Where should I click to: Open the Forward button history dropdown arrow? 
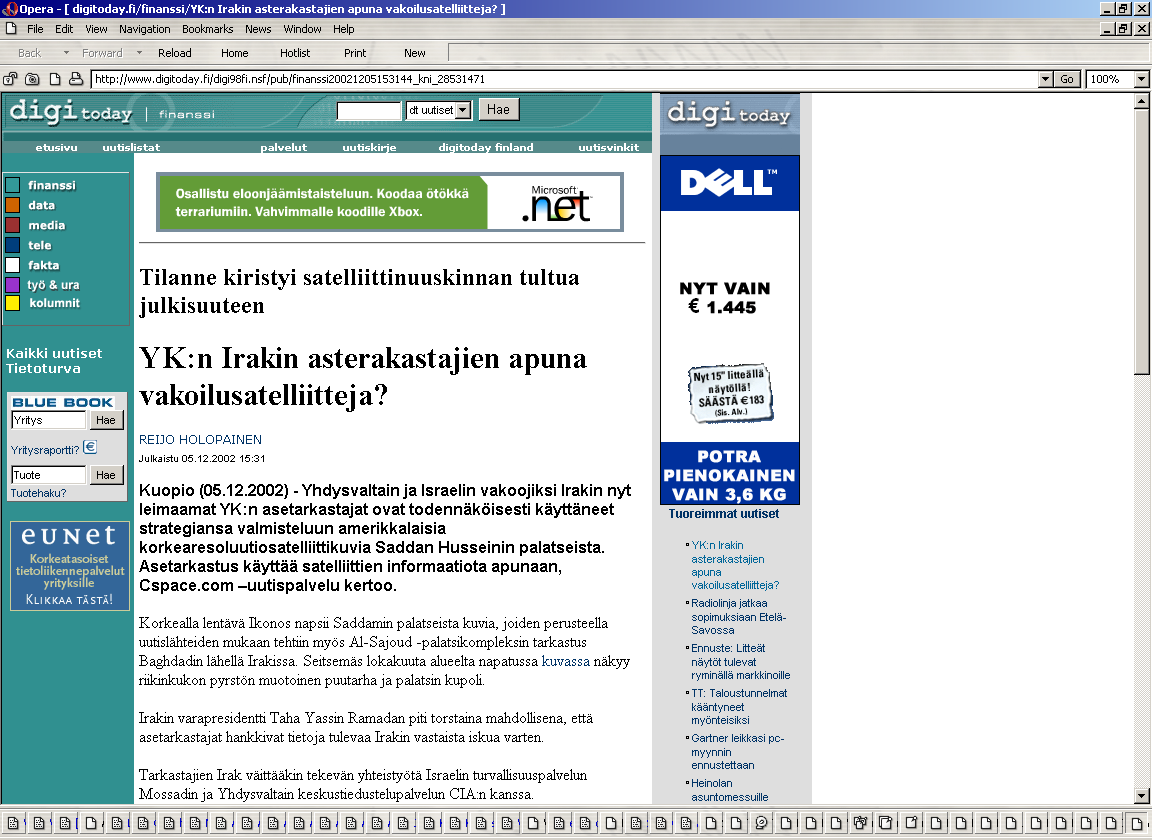coord(139,53)
